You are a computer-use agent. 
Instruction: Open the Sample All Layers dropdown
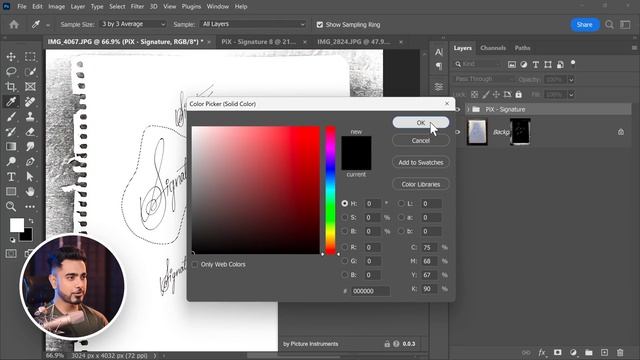point(252,24)
